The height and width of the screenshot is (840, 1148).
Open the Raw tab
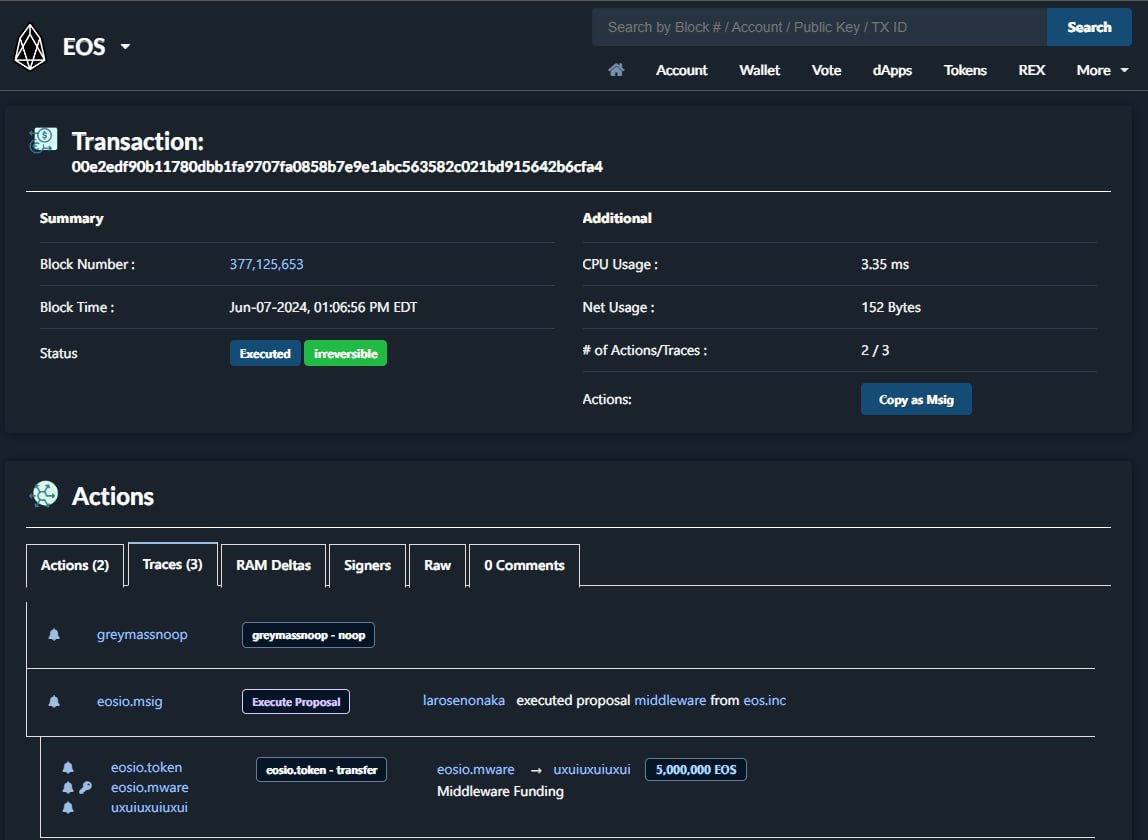tap(437, 565)
